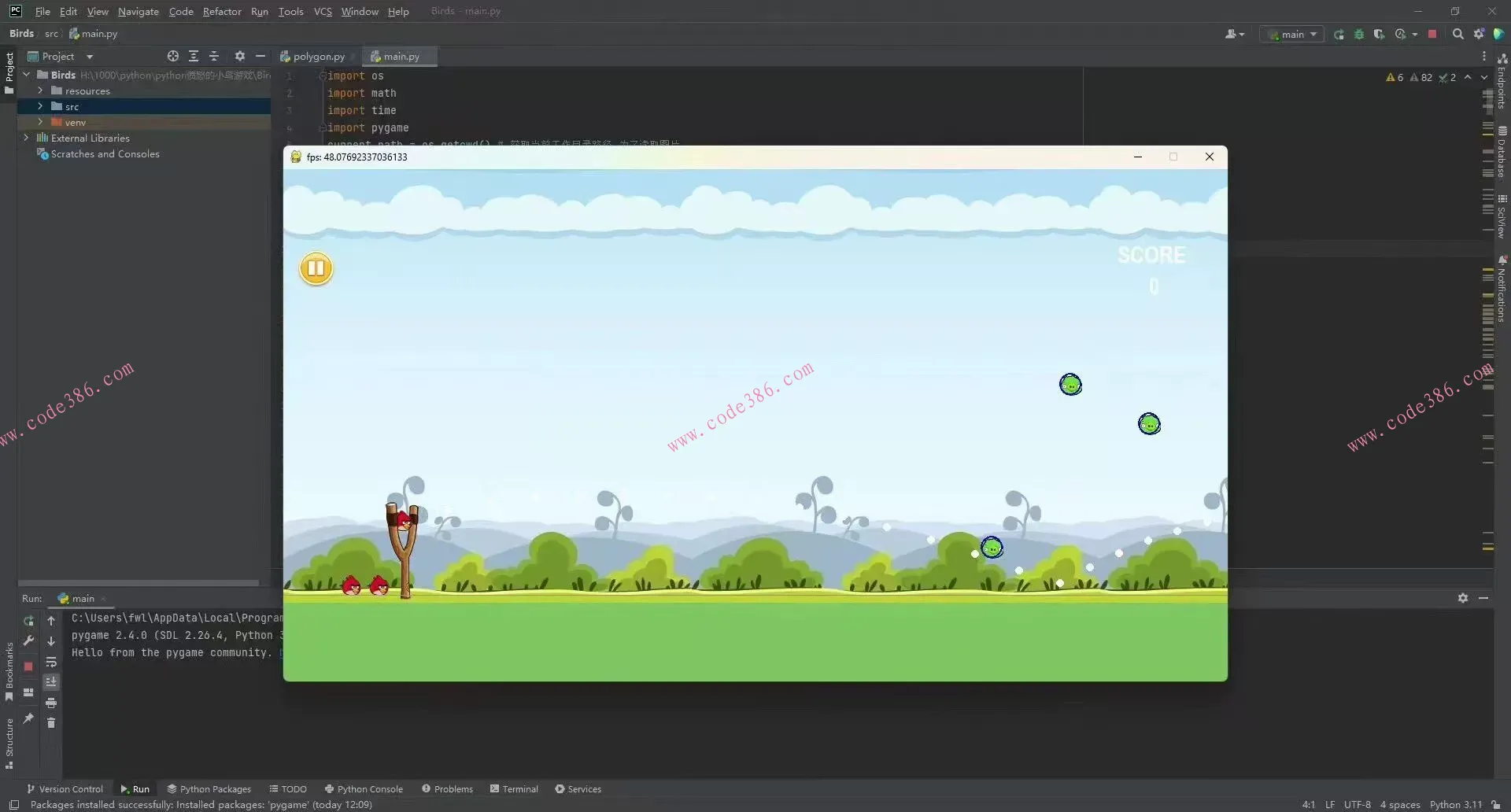
Task: Stop the running program from the top toolbar
Action: [1432, 35]
